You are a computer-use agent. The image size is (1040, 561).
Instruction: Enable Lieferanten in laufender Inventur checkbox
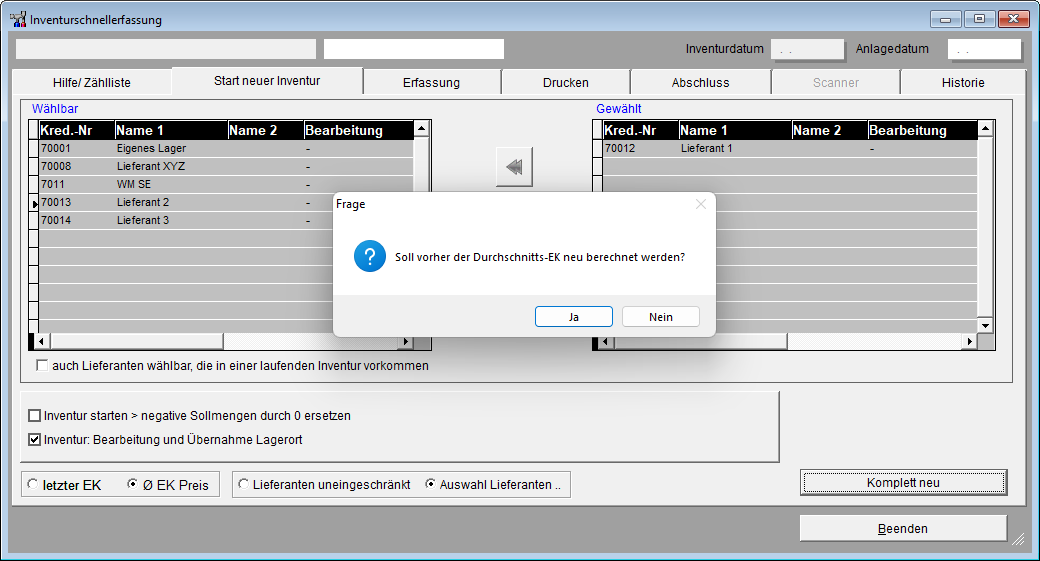[42, 365]
